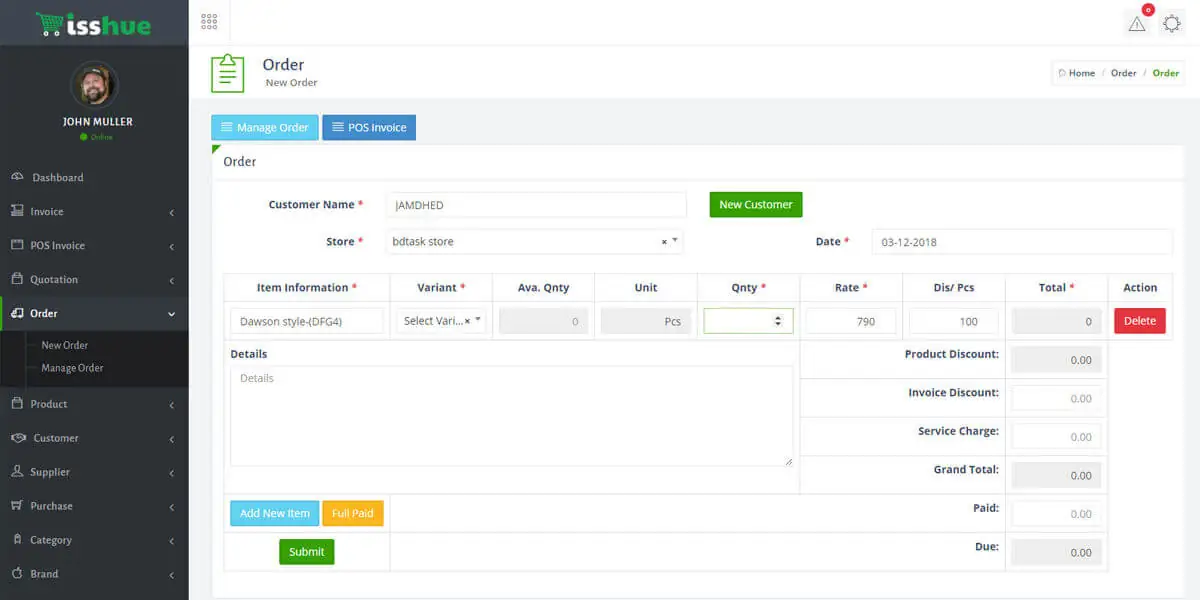Expand the Invoice sidebar menu
The width and height of the screenshot is (1200, 600).
pyautogui.click(x=171, y=212)
